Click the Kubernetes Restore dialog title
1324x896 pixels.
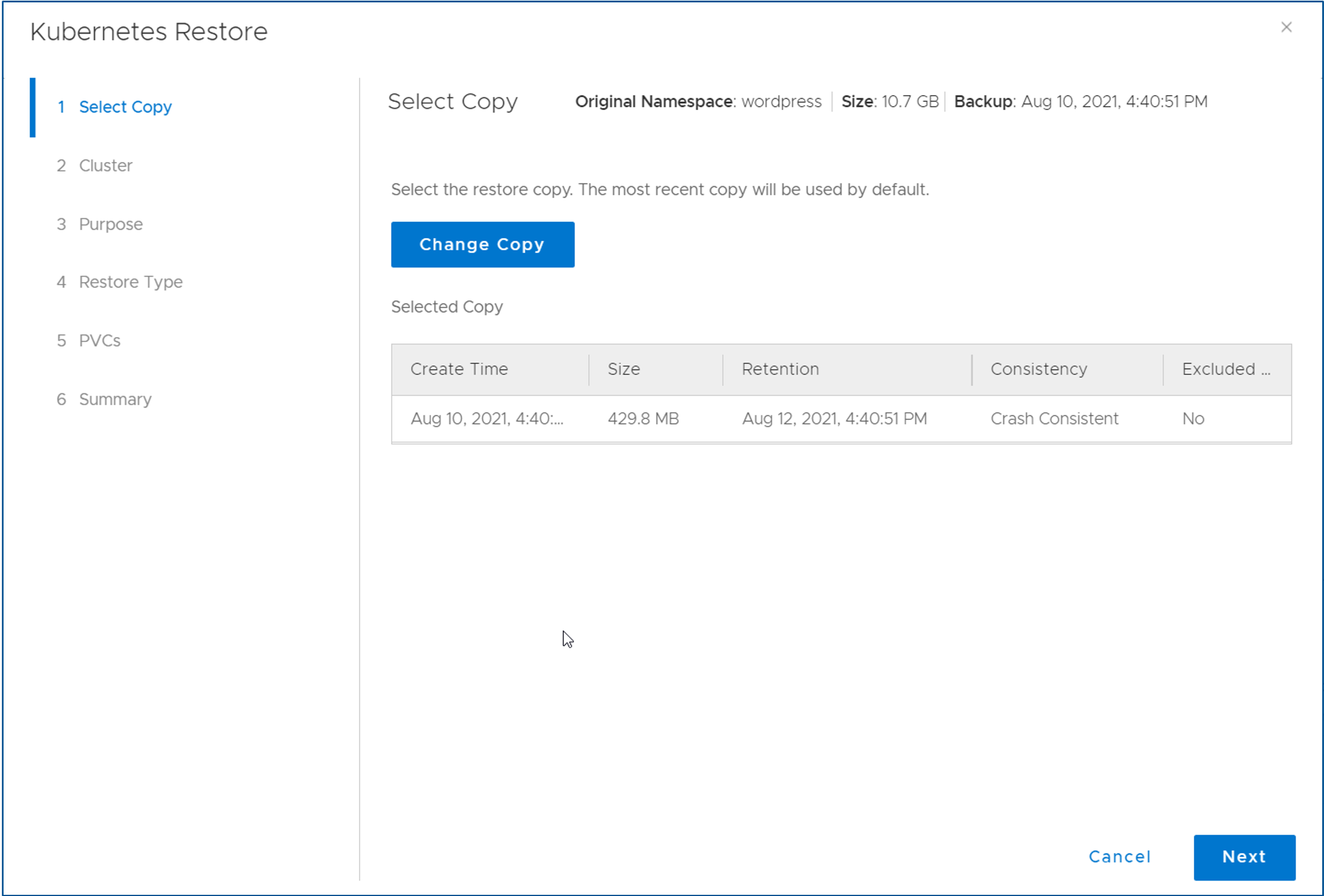149,32
